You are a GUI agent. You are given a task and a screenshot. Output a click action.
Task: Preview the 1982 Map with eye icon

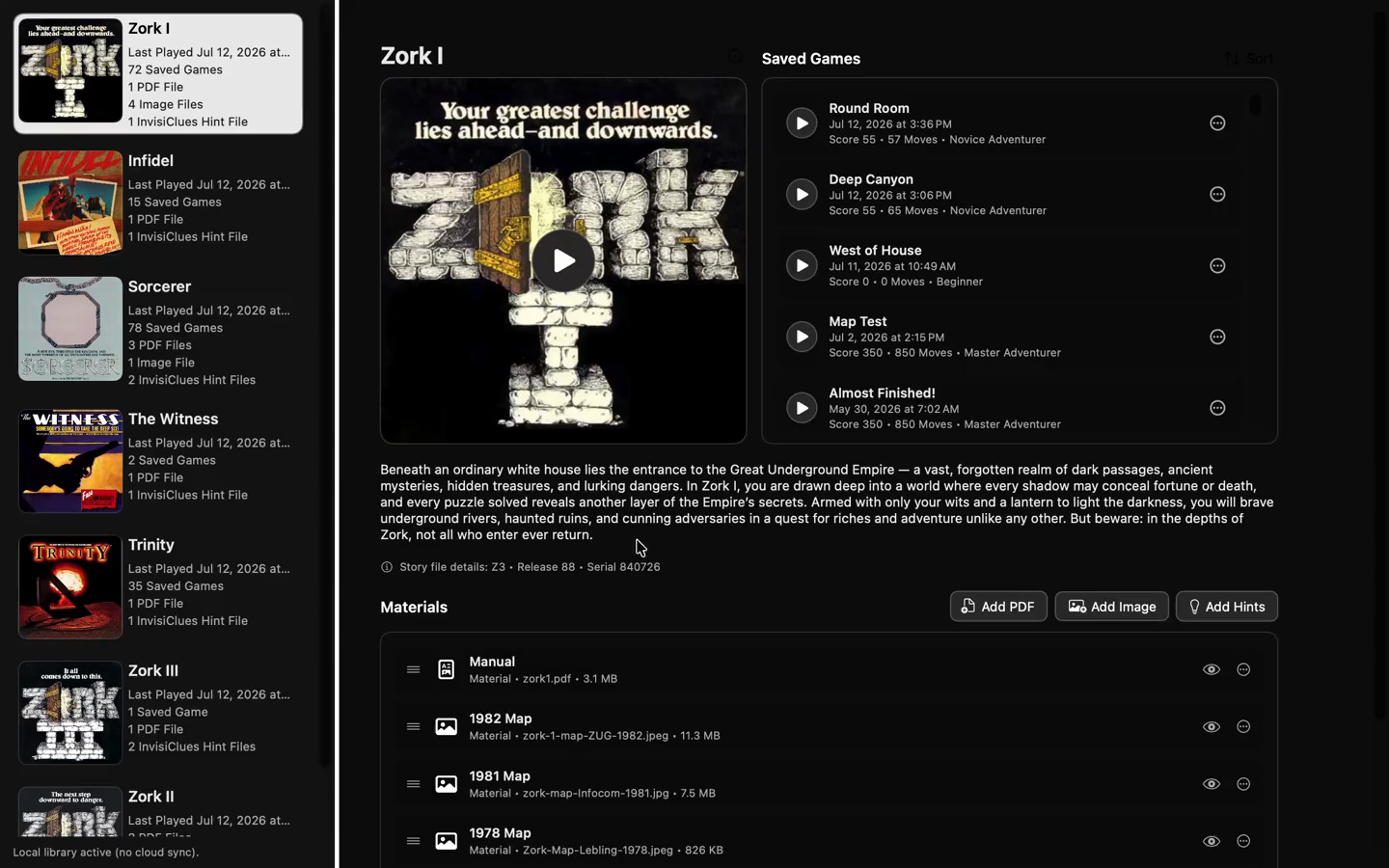click(x=1212, y=727)
